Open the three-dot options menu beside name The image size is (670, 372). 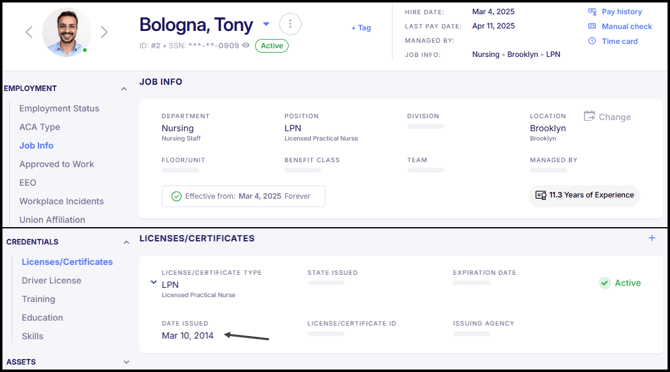pyautogui.click(x=290, y=24)
